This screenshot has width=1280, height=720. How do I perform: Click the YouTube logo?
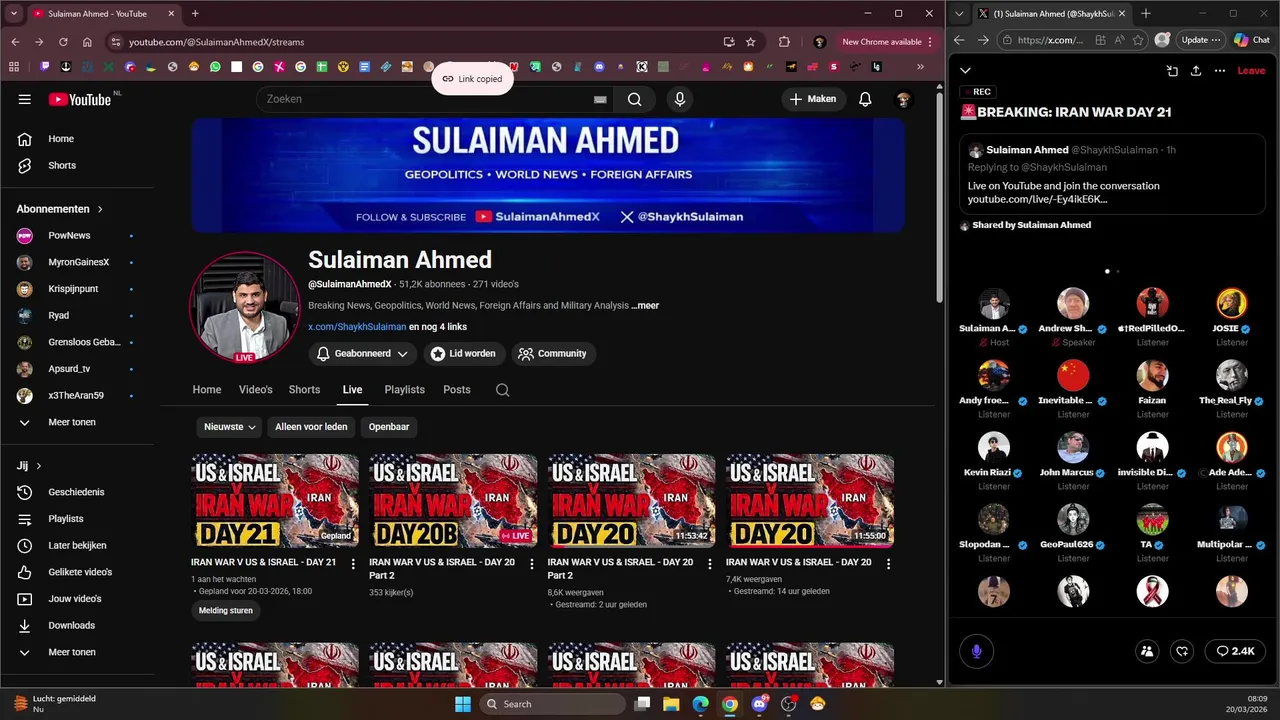79,99
